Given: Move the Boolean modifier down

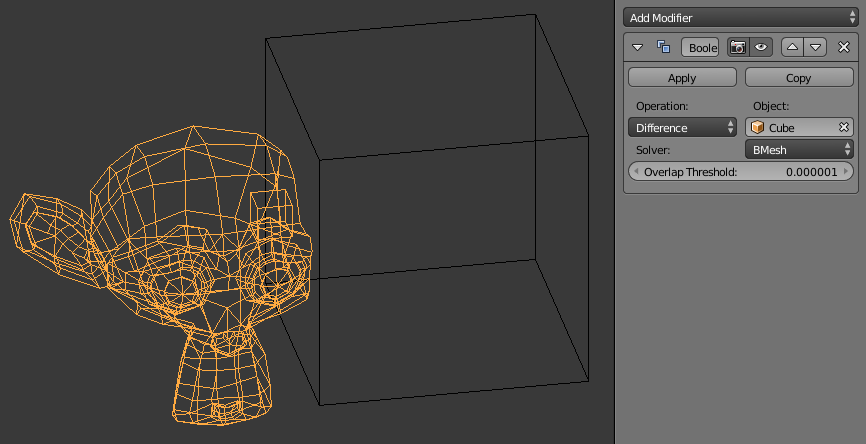Looking at the screenshot, I should point(815,47).
